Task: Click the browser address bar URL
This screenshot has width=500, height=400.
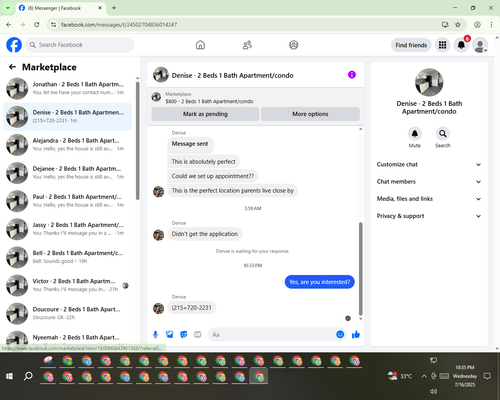Action: pos(119,25)
